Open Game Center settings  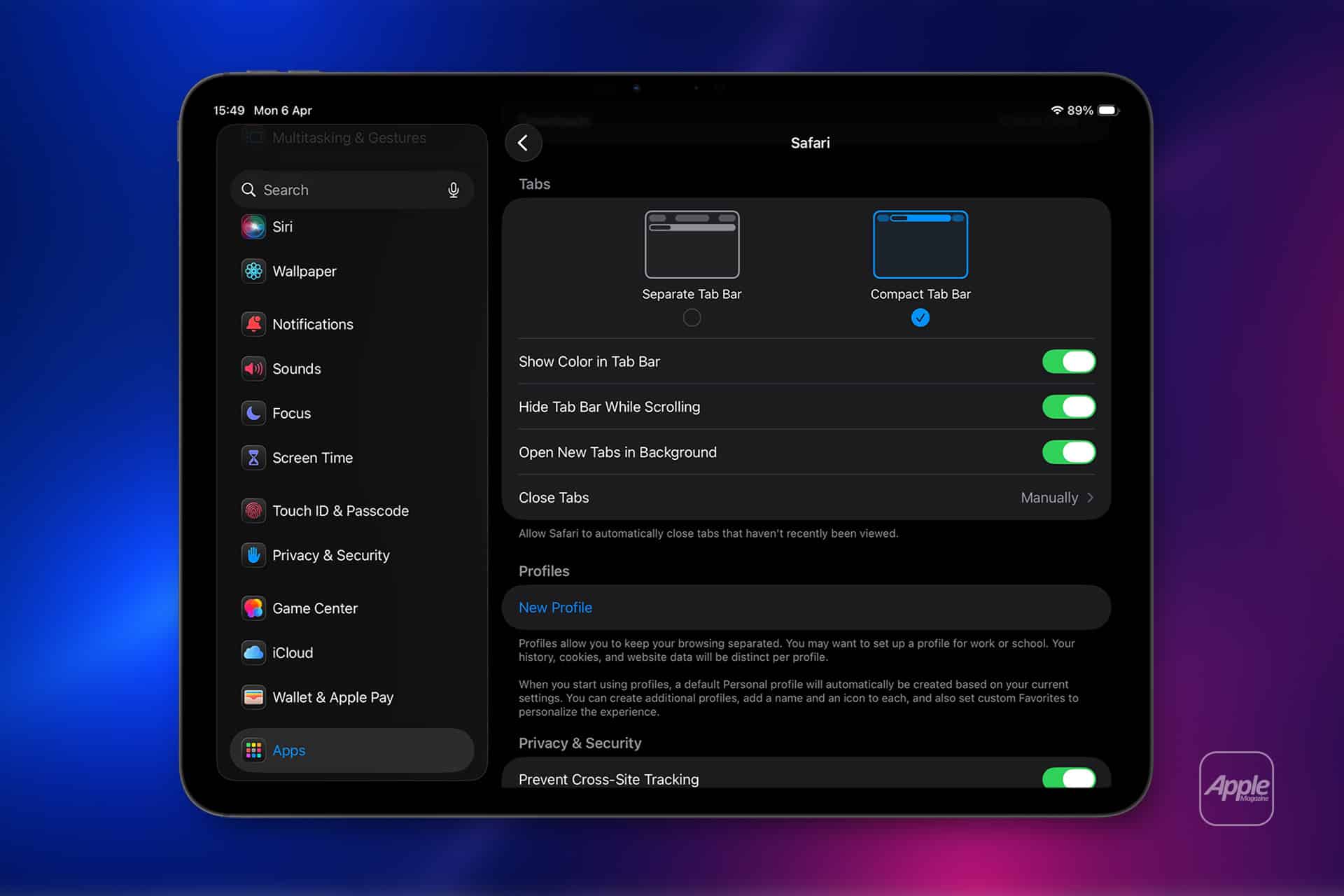click(x=352, y=608)
